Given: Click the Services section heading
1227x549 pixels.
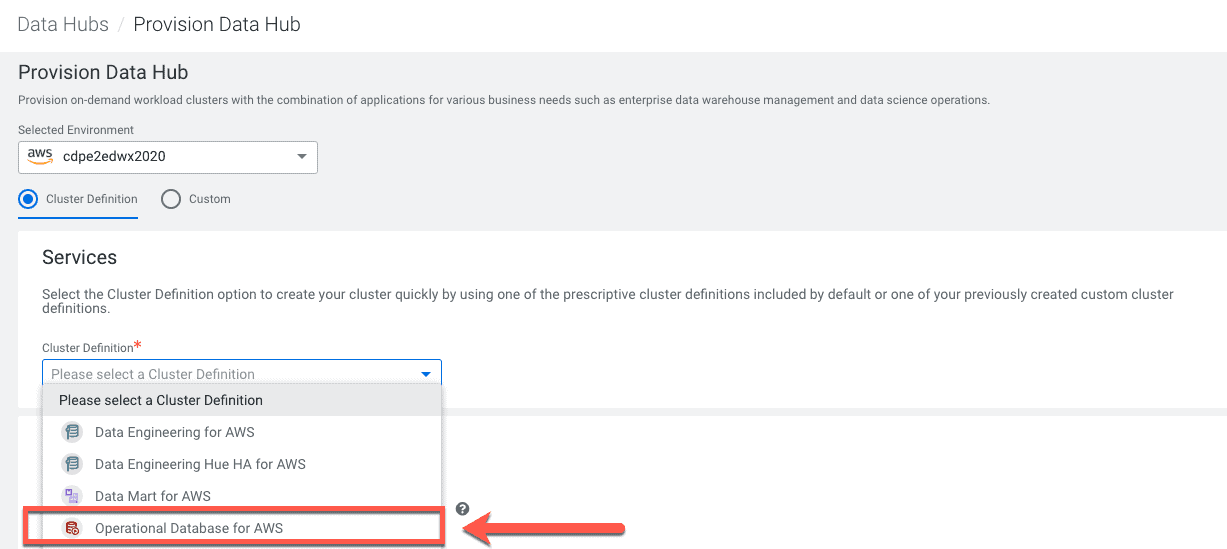Looking at the screenshot, I should (79, 257).
